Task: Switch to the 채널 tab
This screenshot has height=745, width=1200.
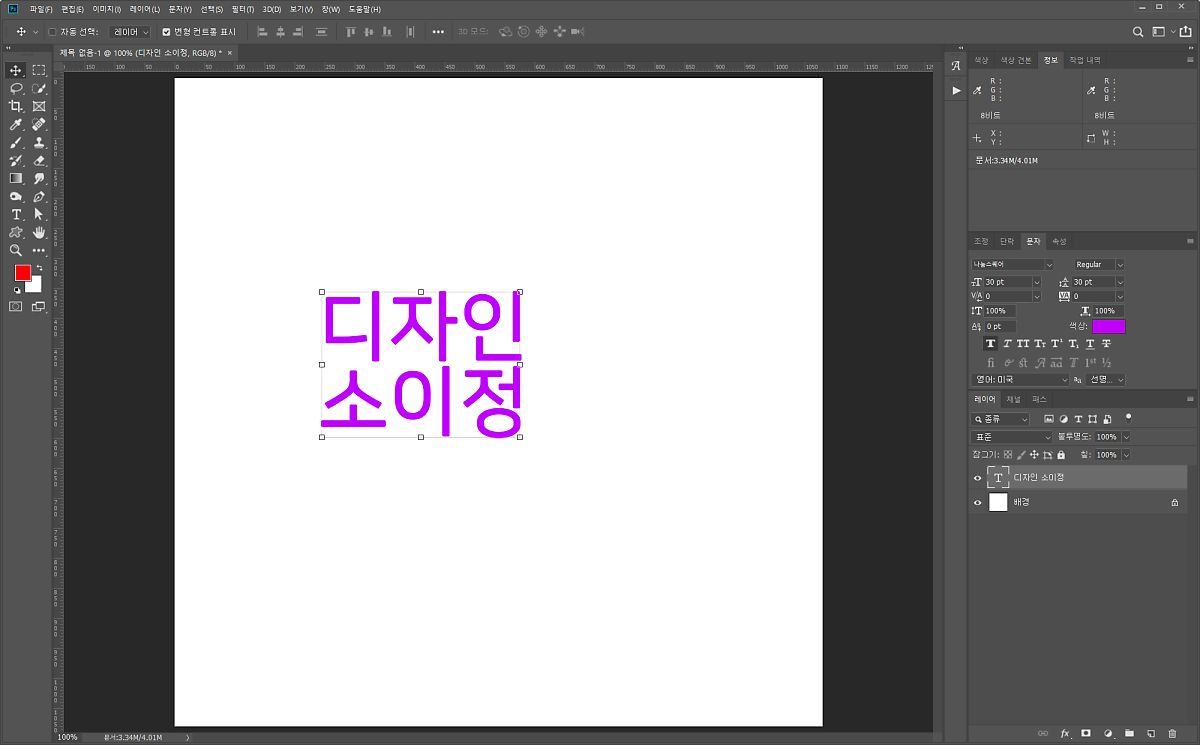Action: pos(1013,399)
